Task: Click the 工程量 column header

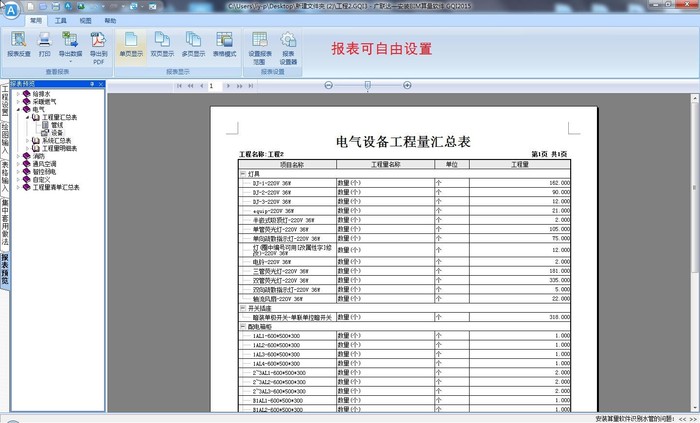Action: click(x=520, y=164)
